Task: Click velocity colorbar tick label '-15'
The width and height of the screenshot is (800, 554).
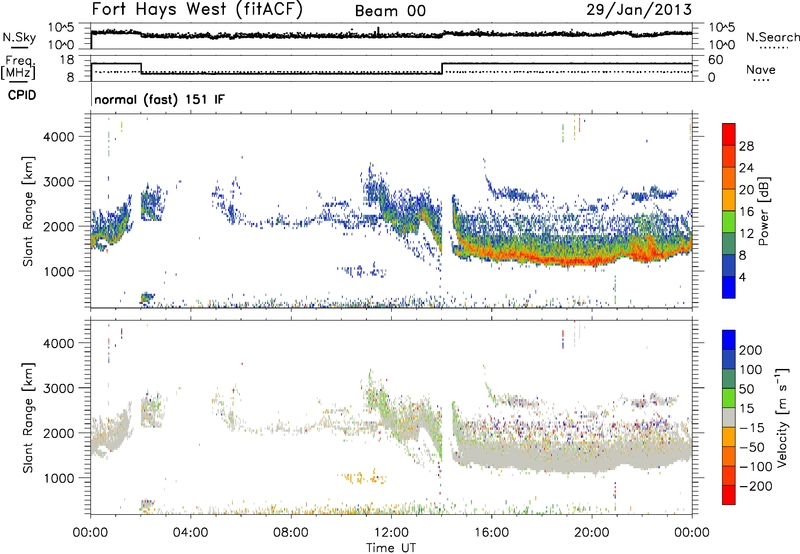Action: (752, 427)
